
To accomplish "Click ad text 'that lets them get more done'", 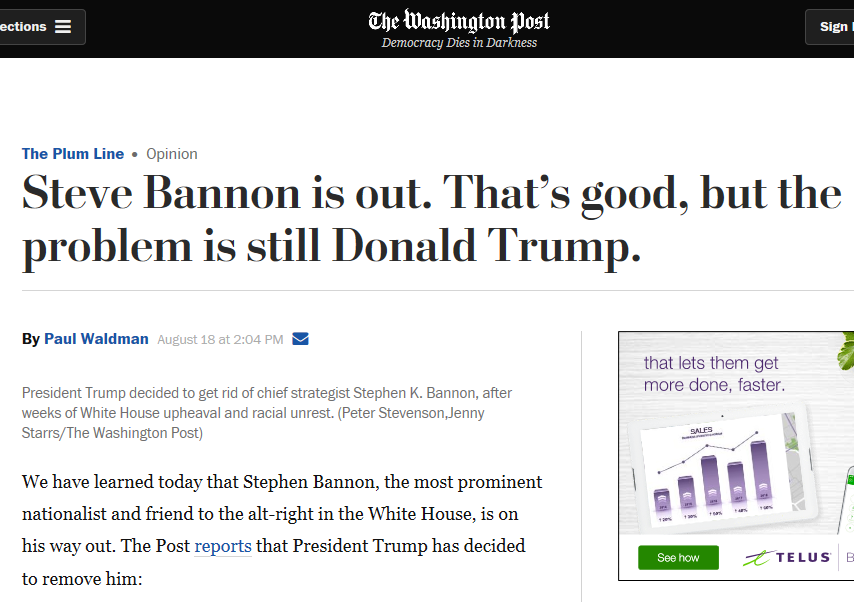I will click(x=714, y=374).
